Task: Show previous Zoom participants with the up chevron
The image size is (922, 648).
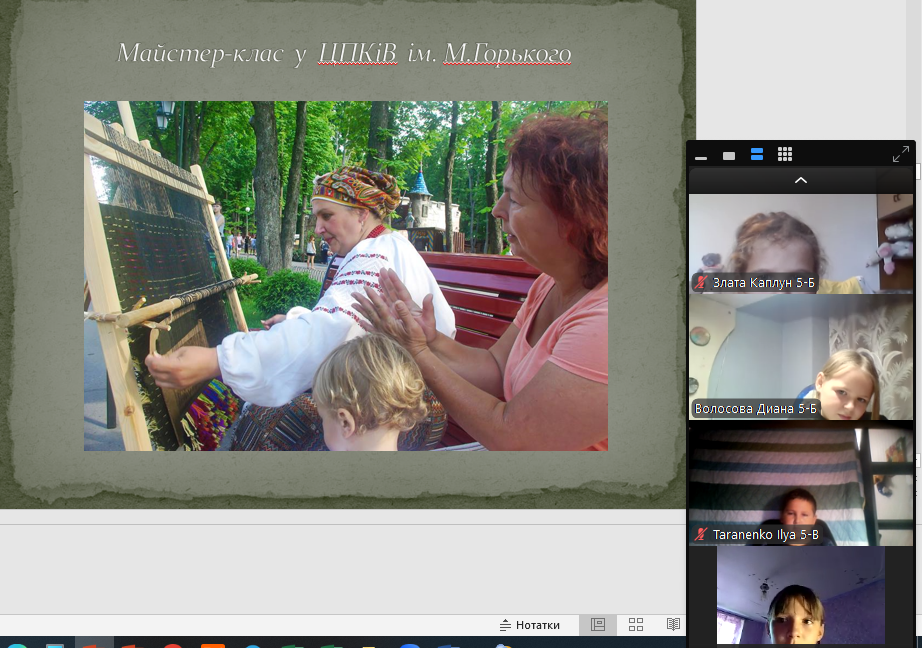Action: [x=800, y=181]
